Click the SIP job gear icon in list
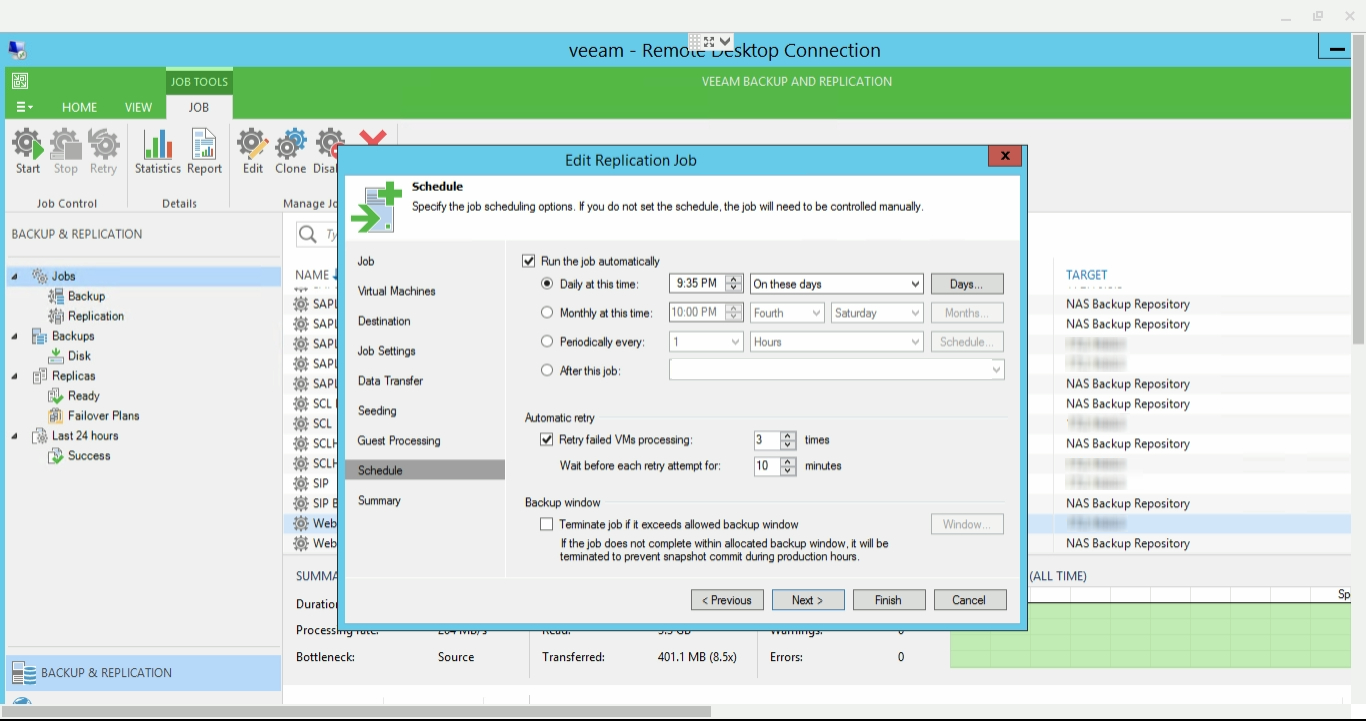The width and height of the screenshot is (1366, 721). tap(301, 483)
